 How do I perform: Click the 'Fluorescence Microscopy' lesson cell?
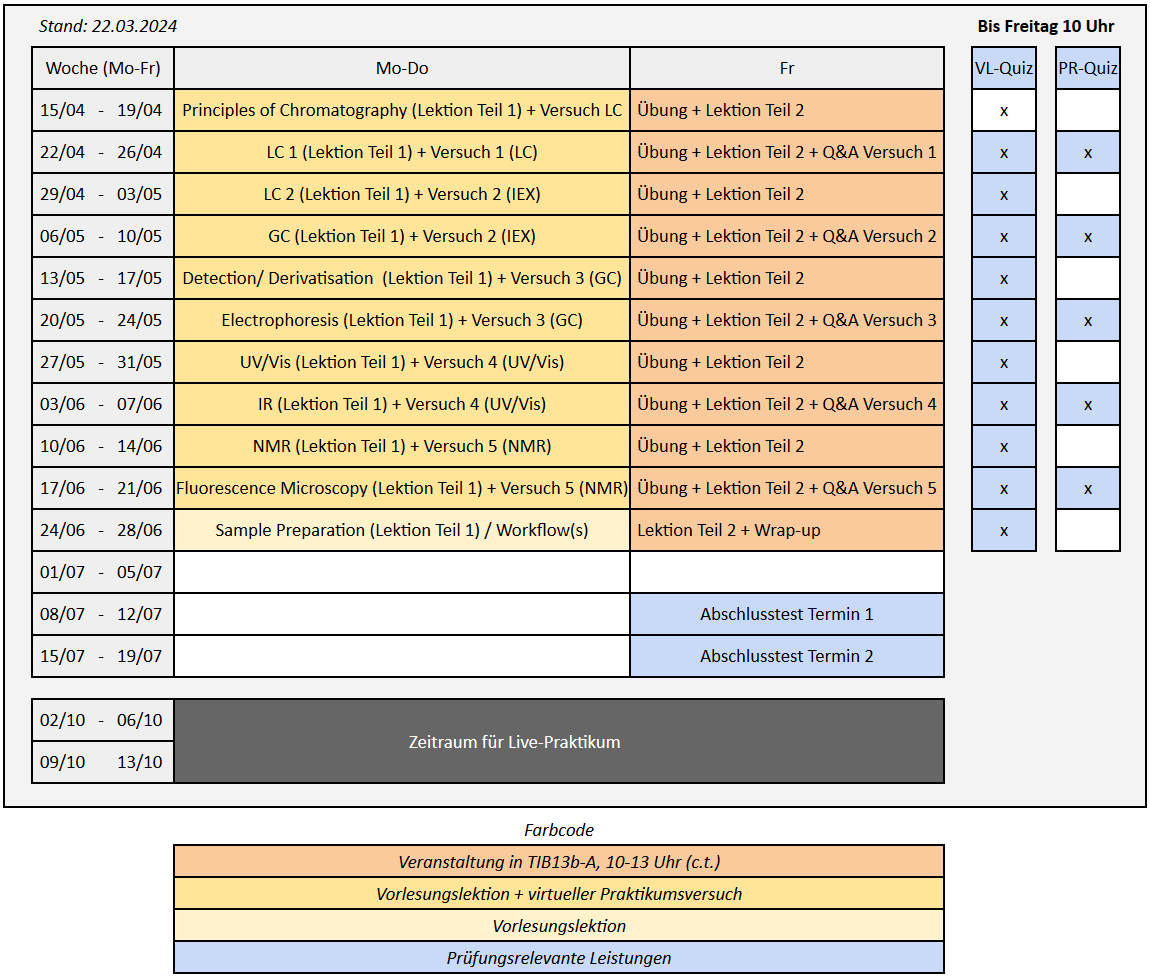tap(402, 488)
